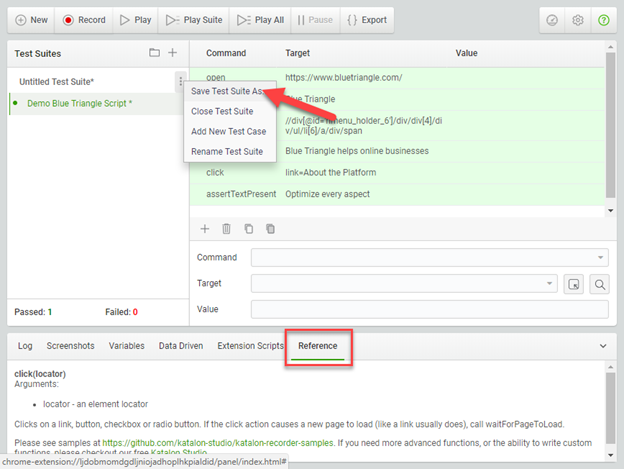This screenshot has width=624, height=469.
Task: Switch to the Reference tab
Action: (x=318, y=346)
